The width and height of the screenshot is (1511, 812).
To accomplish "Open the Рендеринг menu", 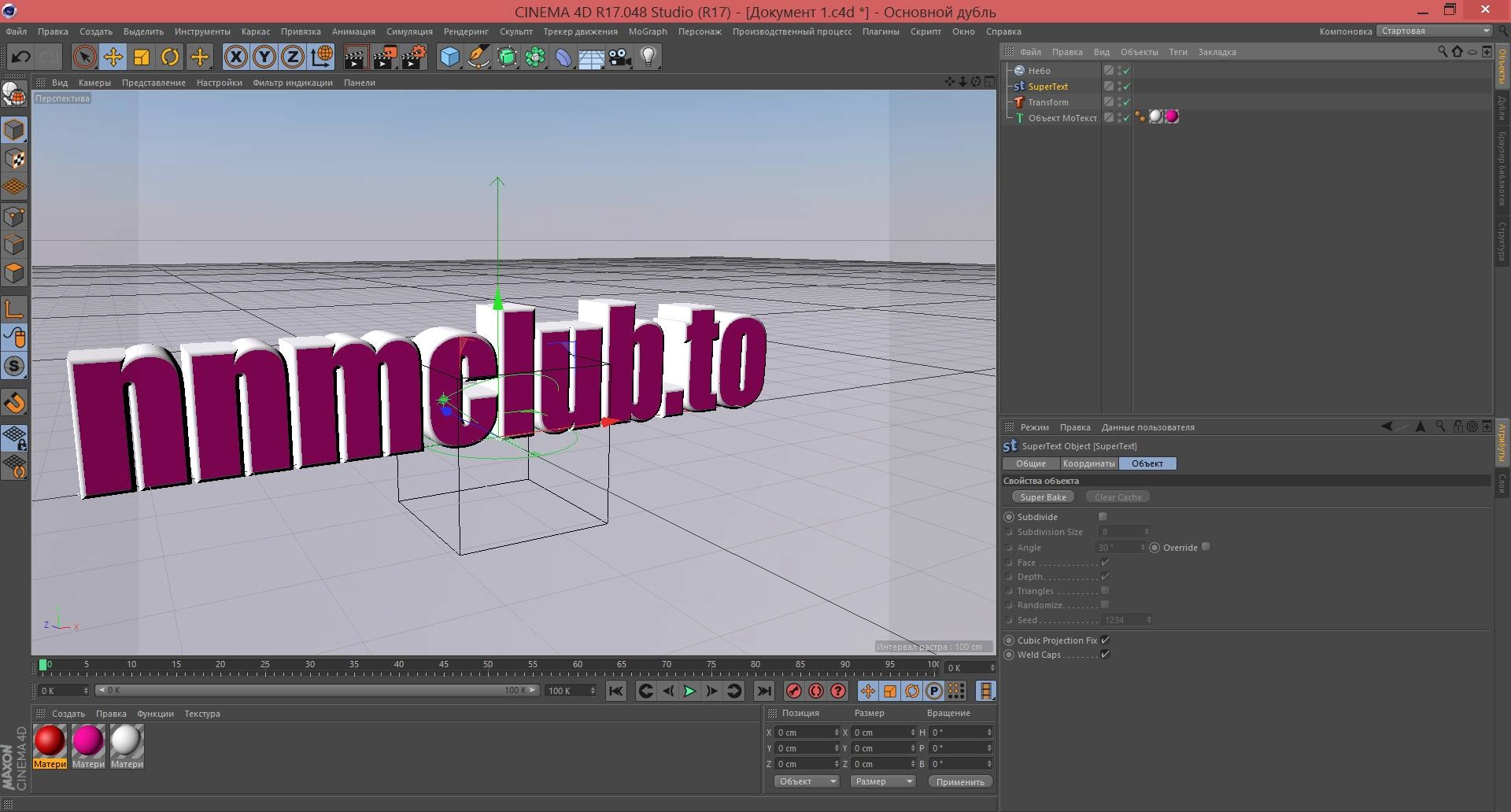I will click(x=466, y=31).
